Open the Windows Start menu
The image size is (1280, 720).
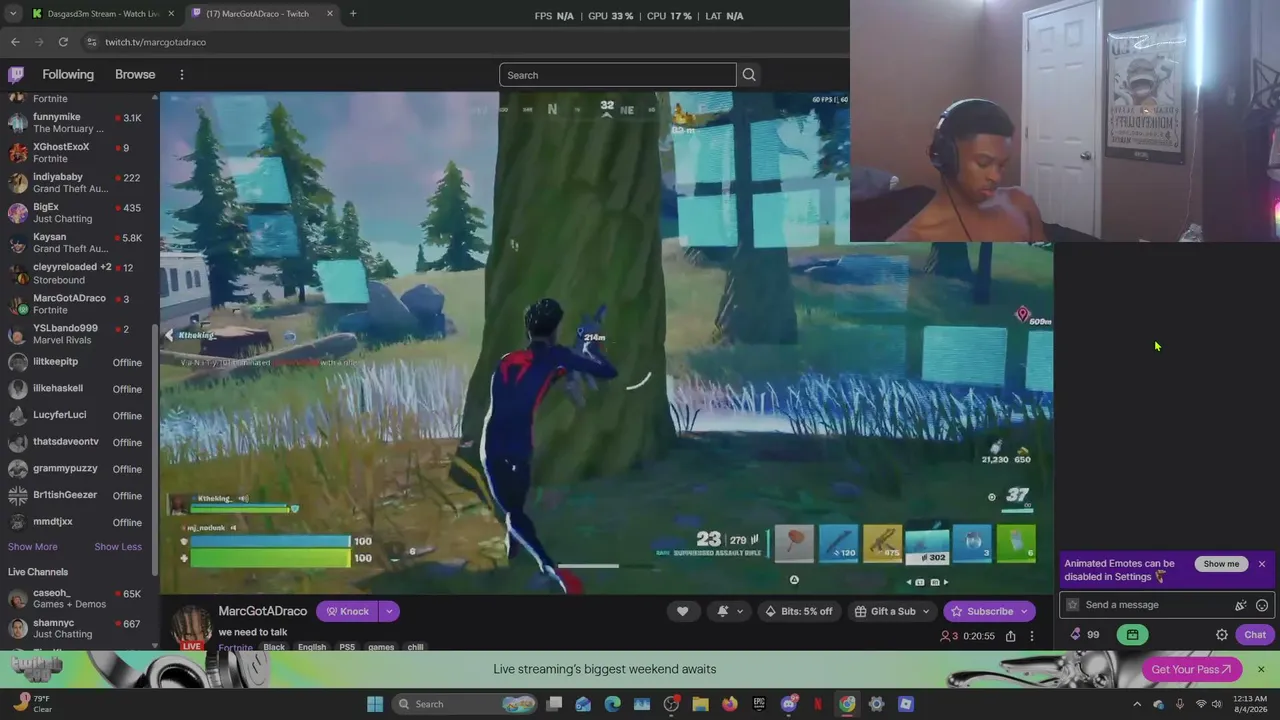pyautogui.click(x=375, y=704)
